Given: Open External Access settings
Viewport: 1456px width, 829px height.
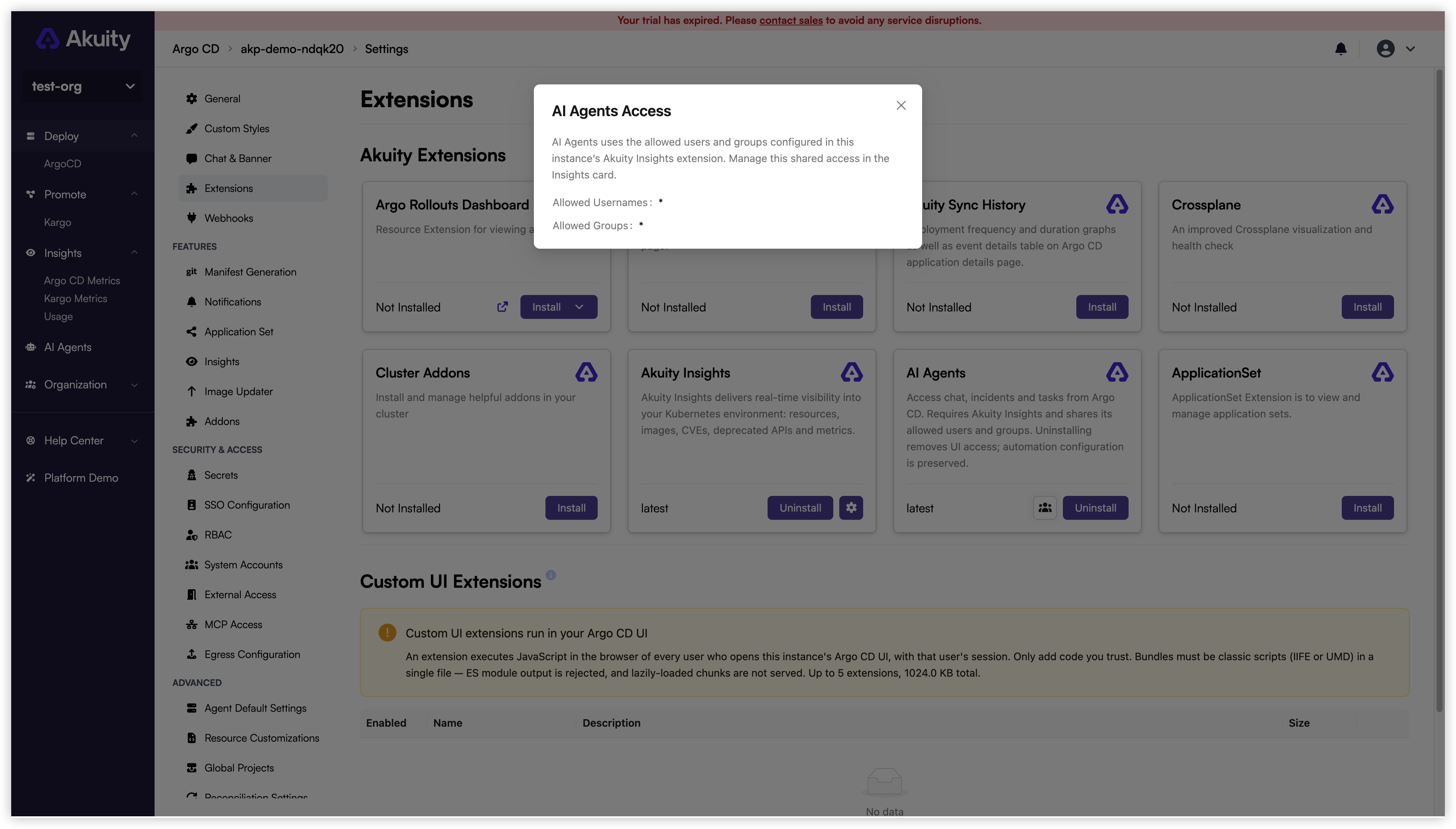Looking at the screenshot, I should [x=253, y=595].
